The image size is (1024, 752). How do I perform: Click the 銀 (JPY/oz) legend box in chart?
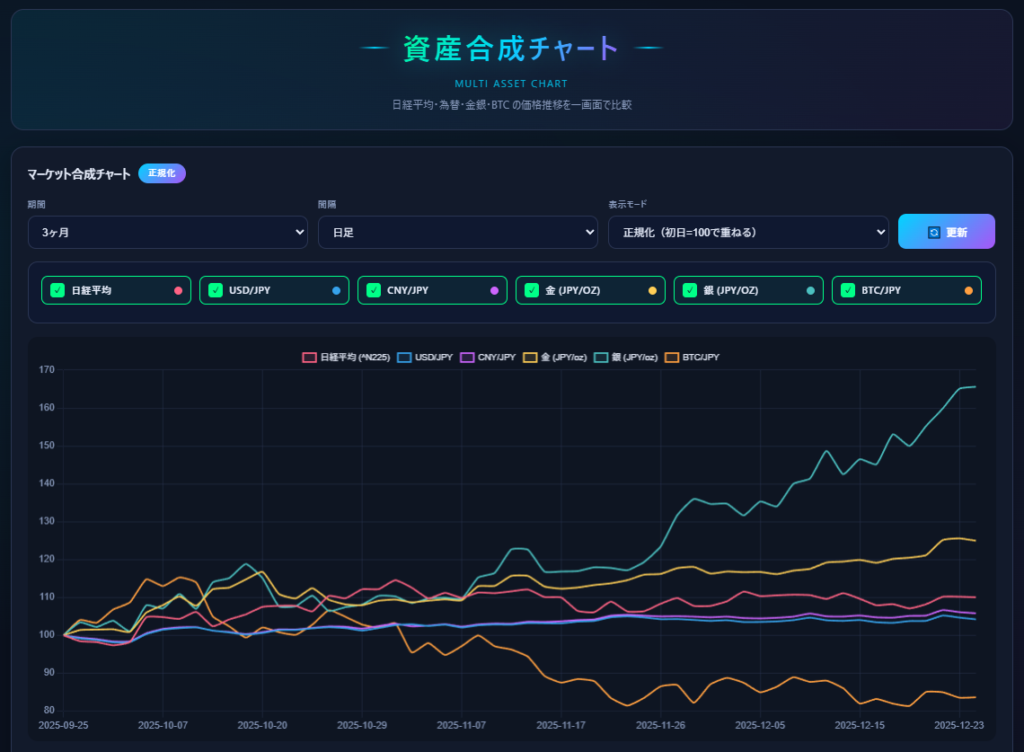(x=601, y=357)
